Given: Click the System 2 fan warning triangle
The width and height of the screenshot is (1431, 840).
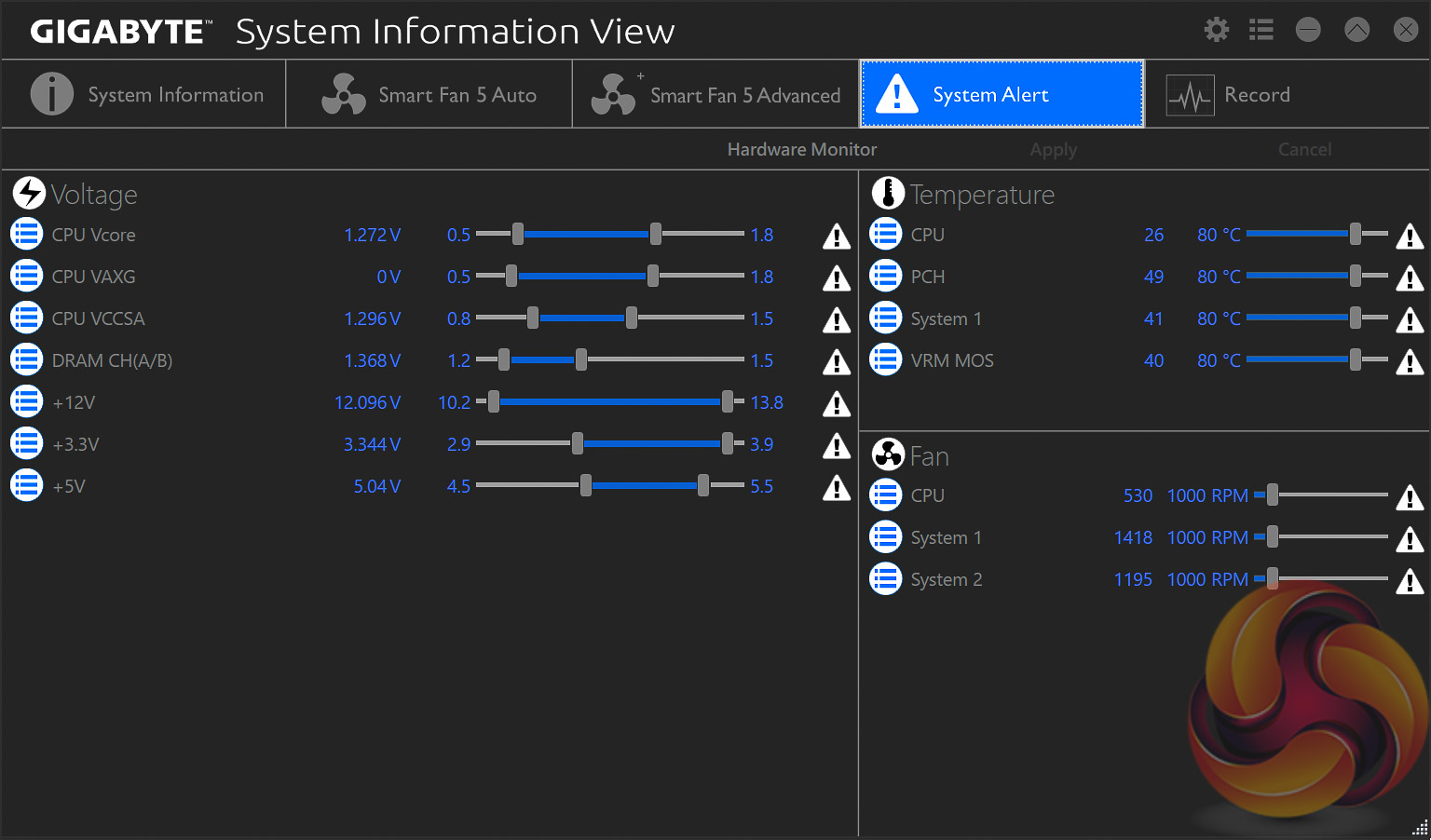Looking at the screenshot, I should (x=1410, y=581).
